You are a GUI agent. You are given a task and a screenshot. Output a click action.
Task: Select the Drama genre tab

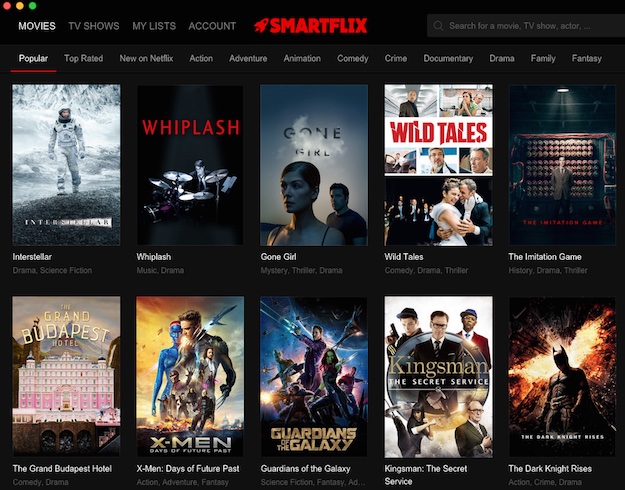pyautogui.click(x=502, y=59)
